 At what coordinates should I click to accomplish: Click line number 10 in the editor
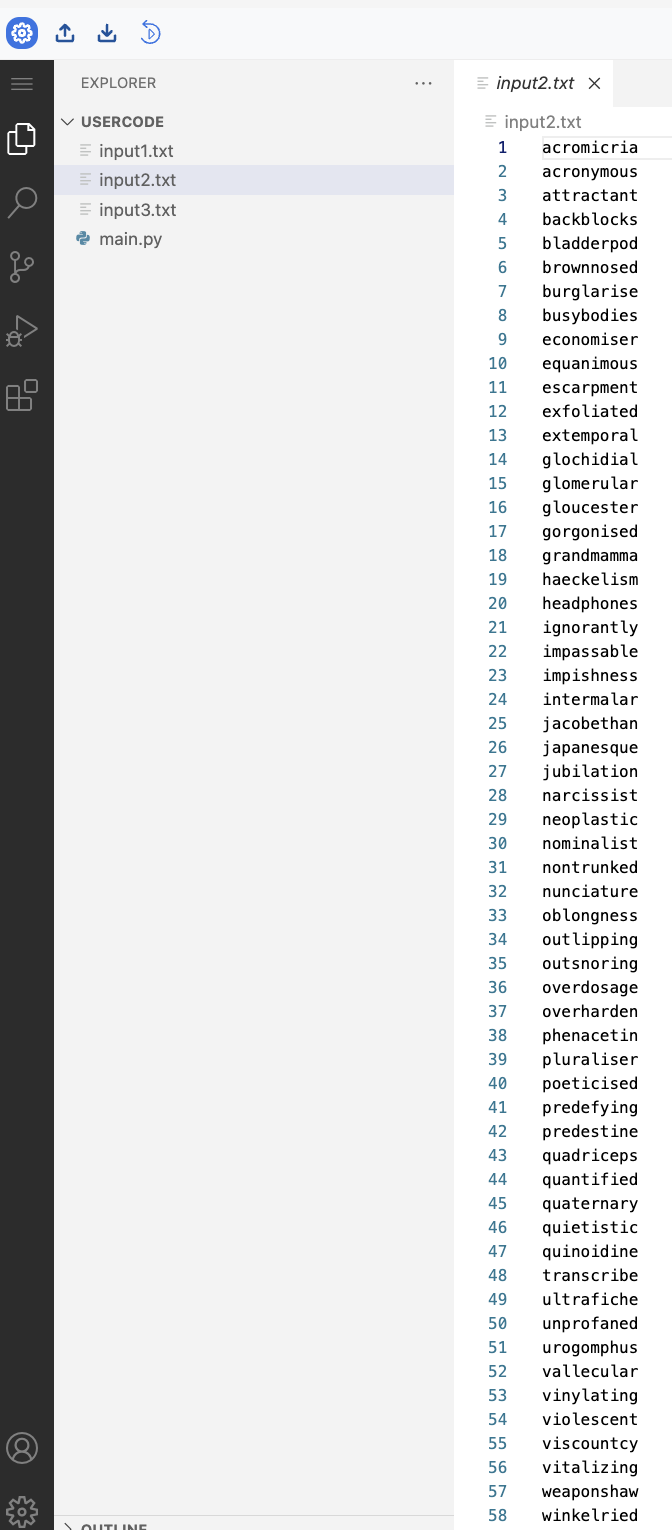497,363
